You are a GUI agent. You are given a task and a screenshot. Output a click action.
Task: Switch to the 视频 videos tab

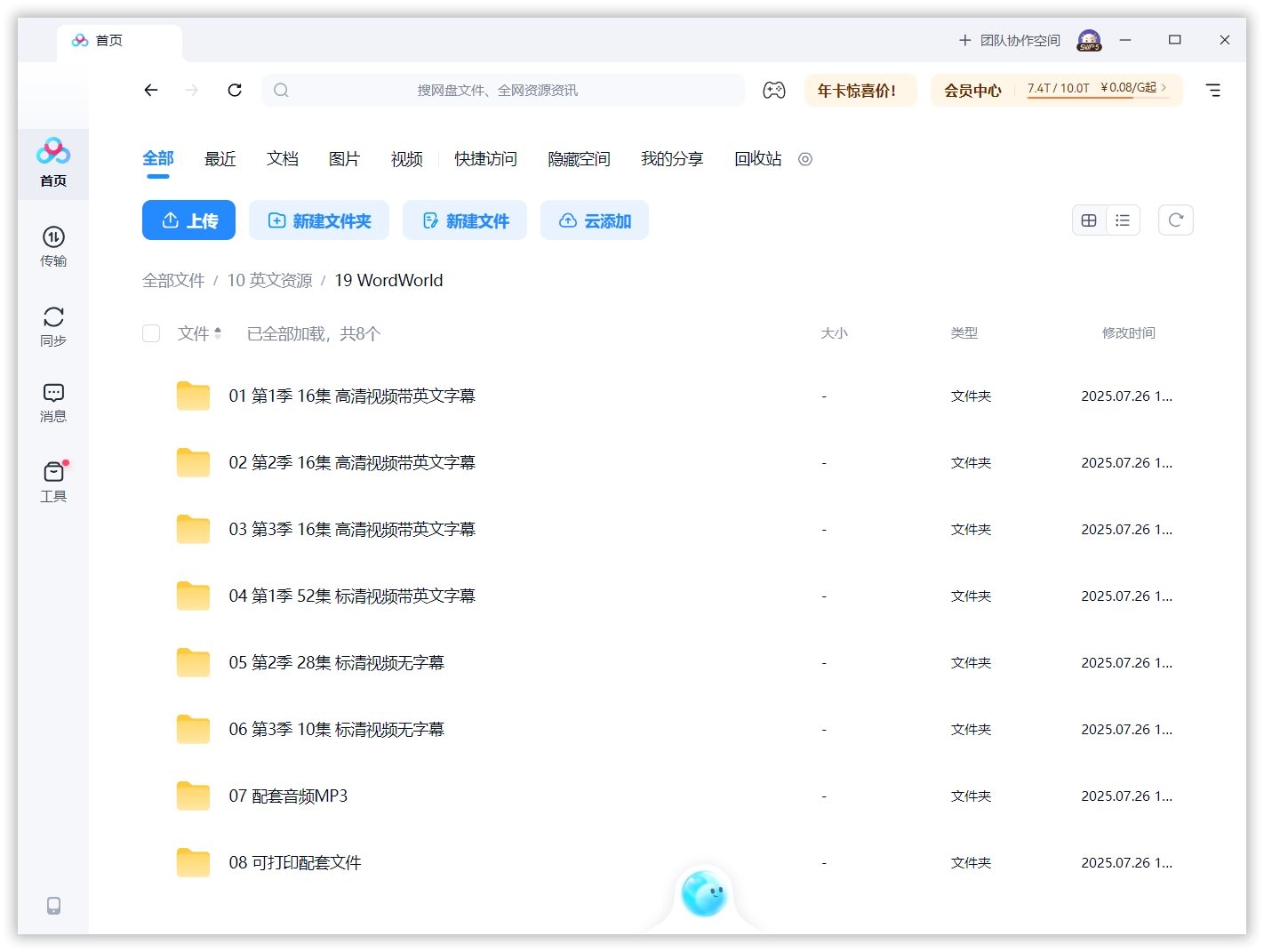coord(405,159)
